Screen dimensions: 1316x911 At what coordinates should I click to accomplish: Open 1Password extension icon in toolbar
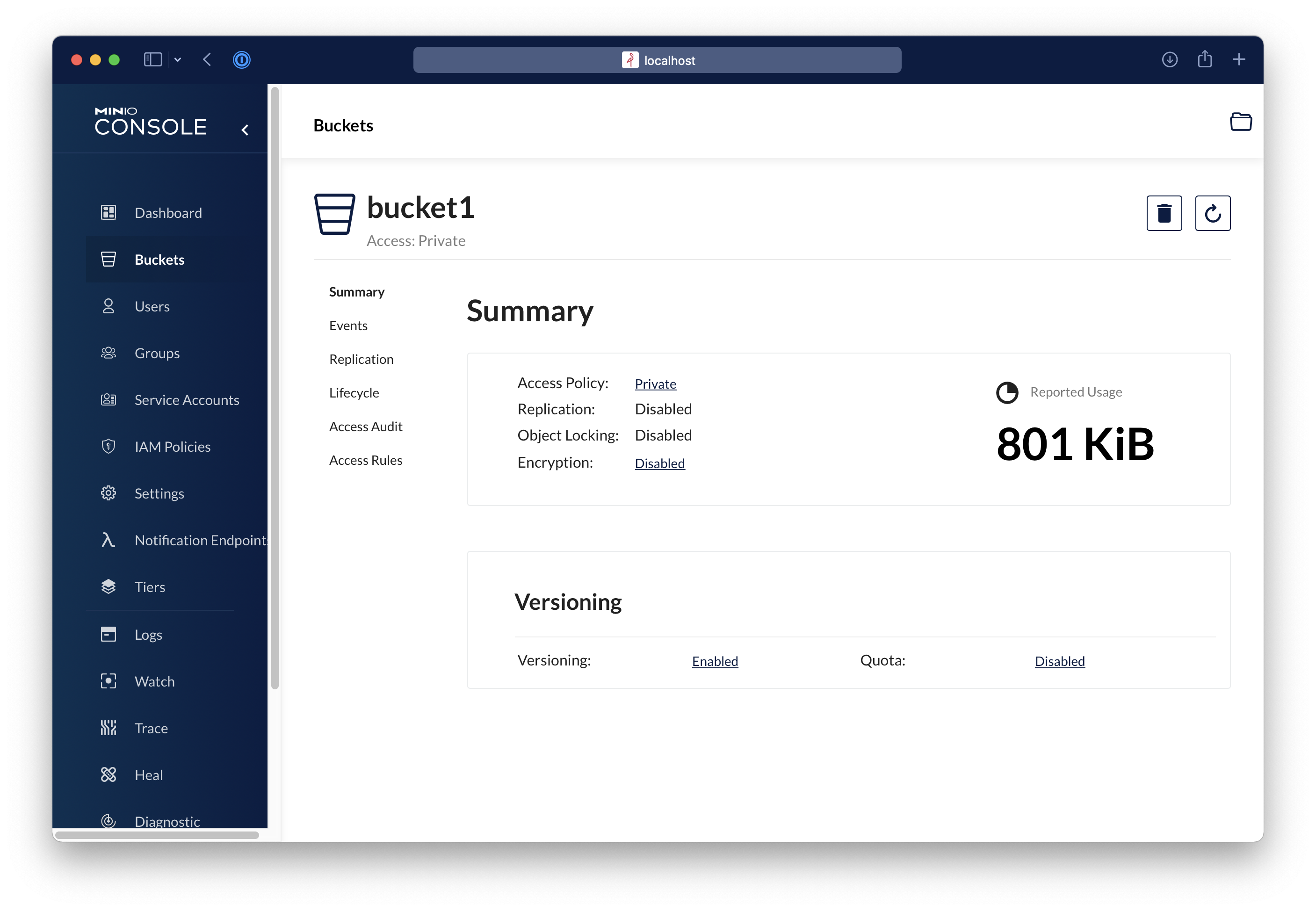pyautogui.click(x=241, y=60)
